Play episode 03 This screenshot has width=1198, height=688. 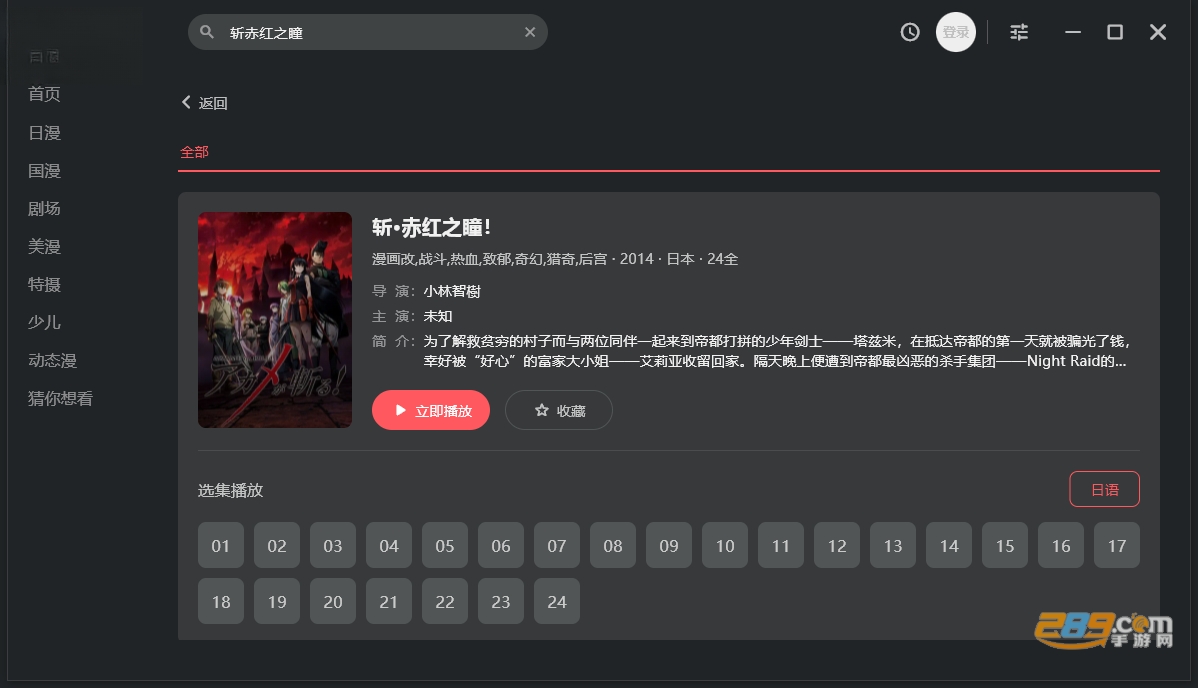point(332,546)
